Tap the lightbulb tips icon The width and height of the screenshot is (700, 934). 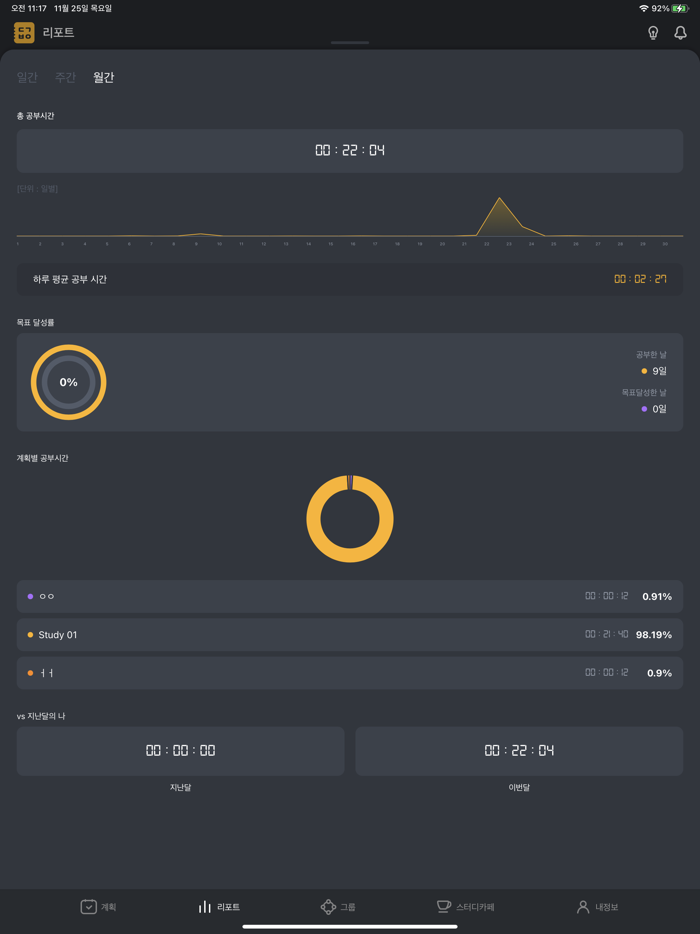tap(653, 33)
